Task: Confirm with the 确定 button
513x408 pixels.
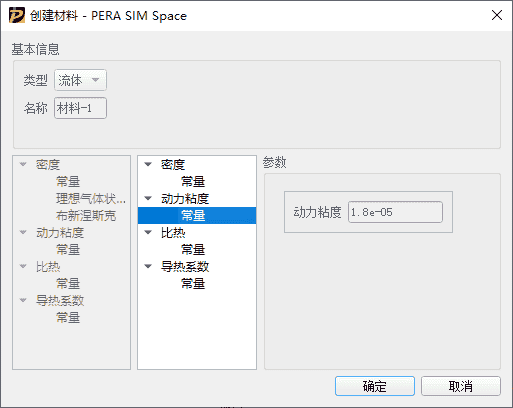Action: [375, 386]
